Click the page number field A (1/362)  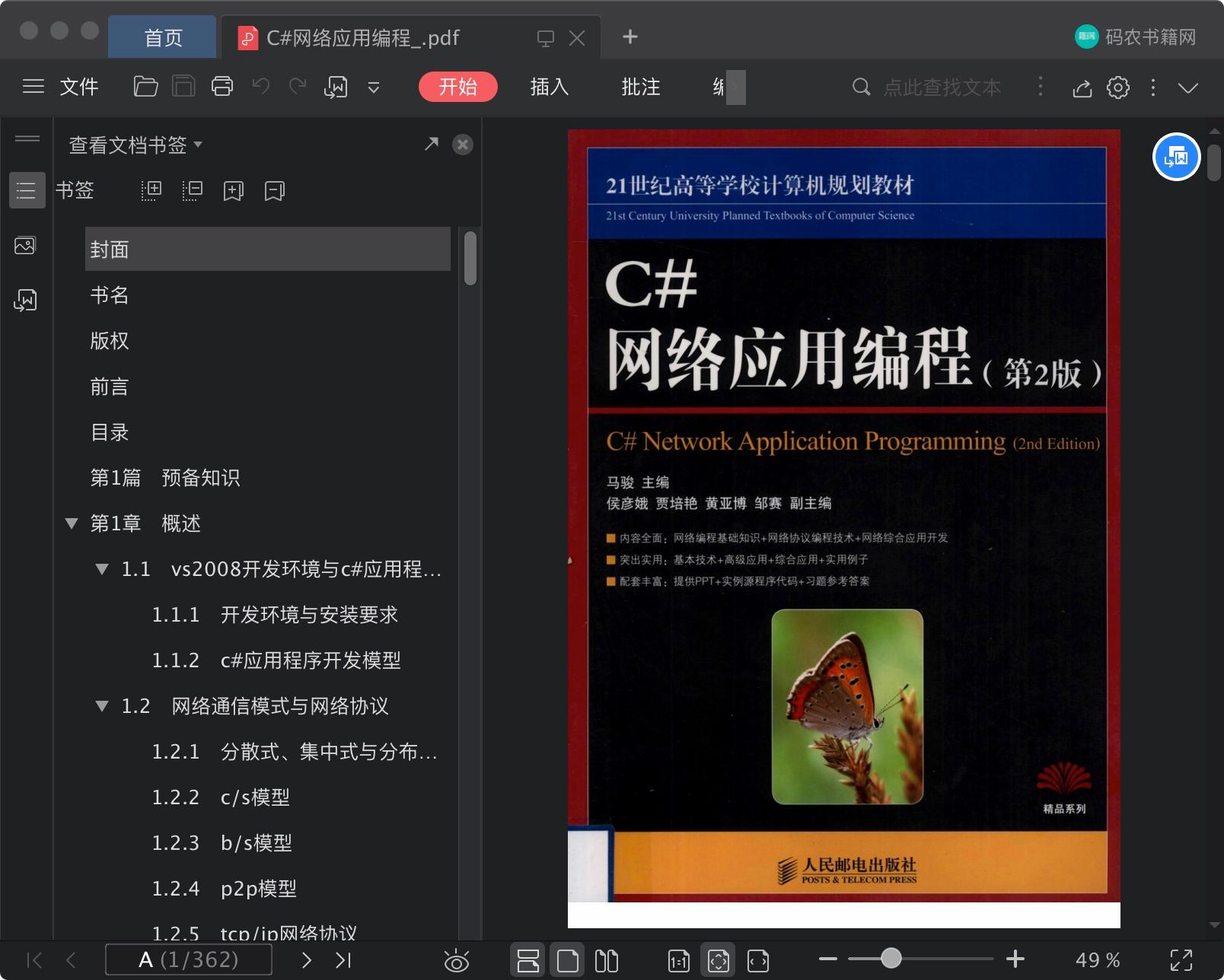tap(189, 959)
